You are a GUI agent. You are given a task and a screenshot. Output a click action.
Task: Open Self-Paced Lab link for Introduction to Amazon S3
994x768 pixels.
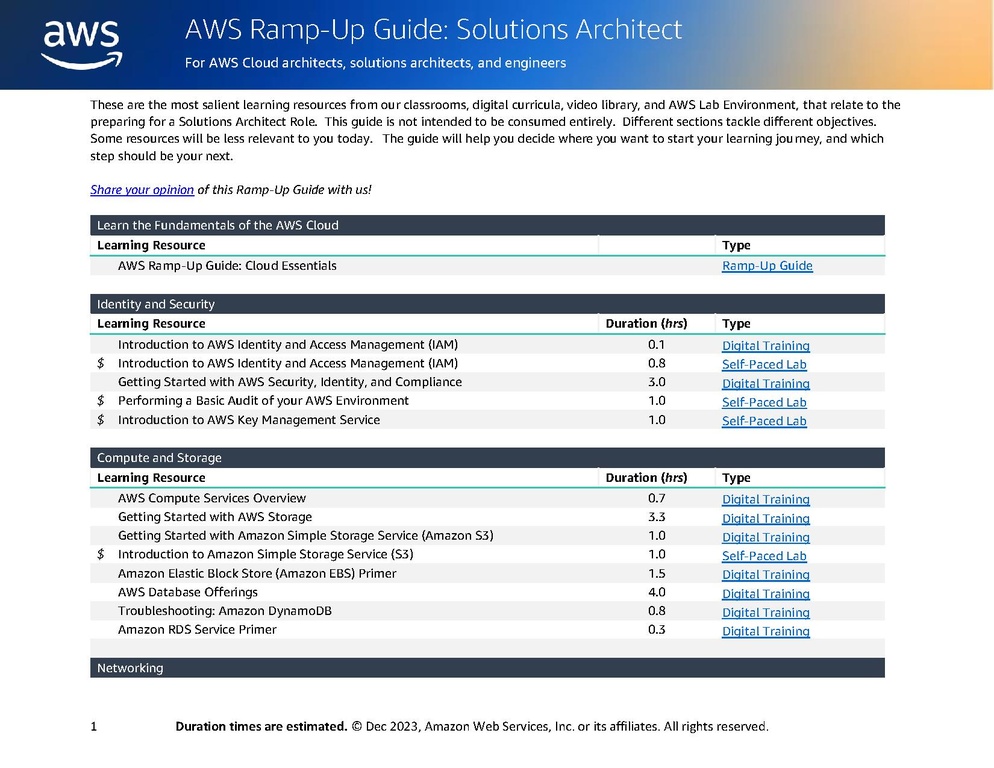pos(764,556)
